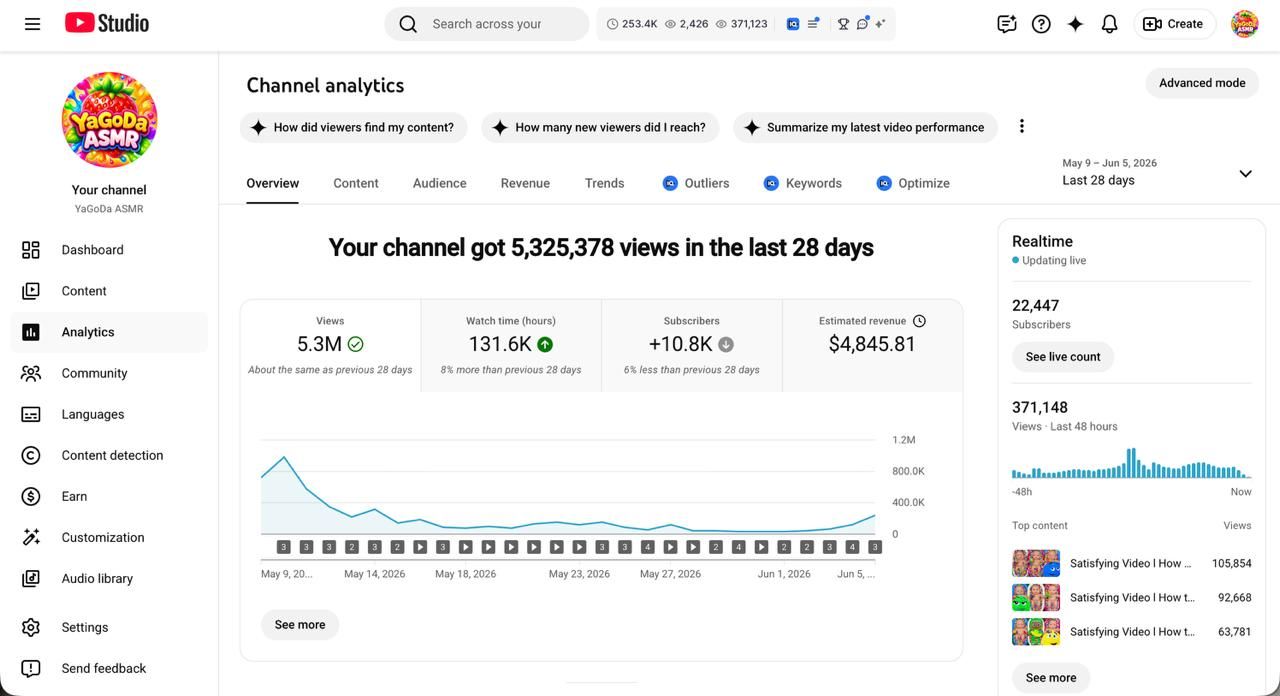Switch to the Revenue tab
Viewport: 1280px width, 696px height.
(525, 183)
